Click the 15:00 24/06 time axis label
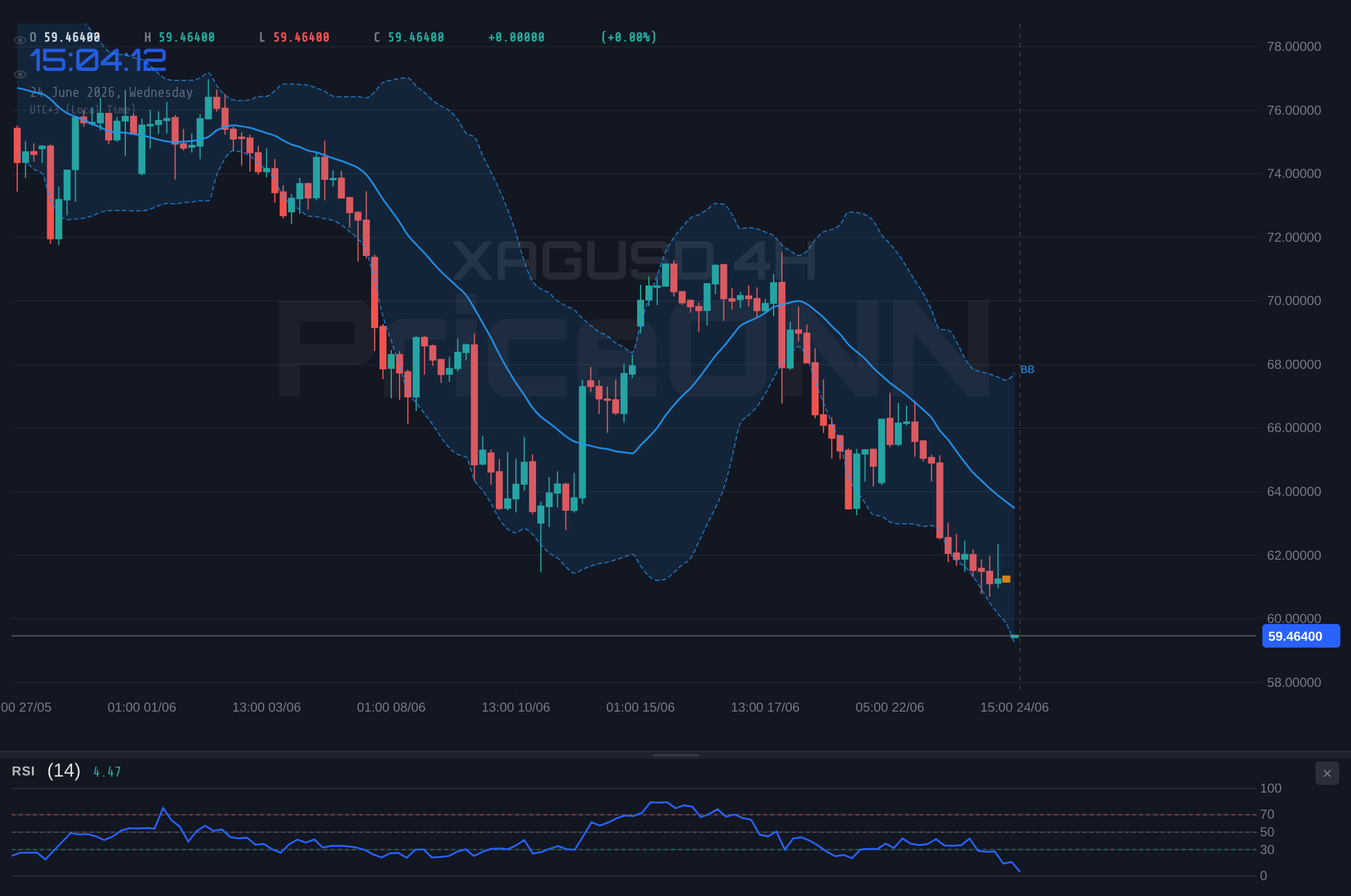 [x=1015, y=707]
